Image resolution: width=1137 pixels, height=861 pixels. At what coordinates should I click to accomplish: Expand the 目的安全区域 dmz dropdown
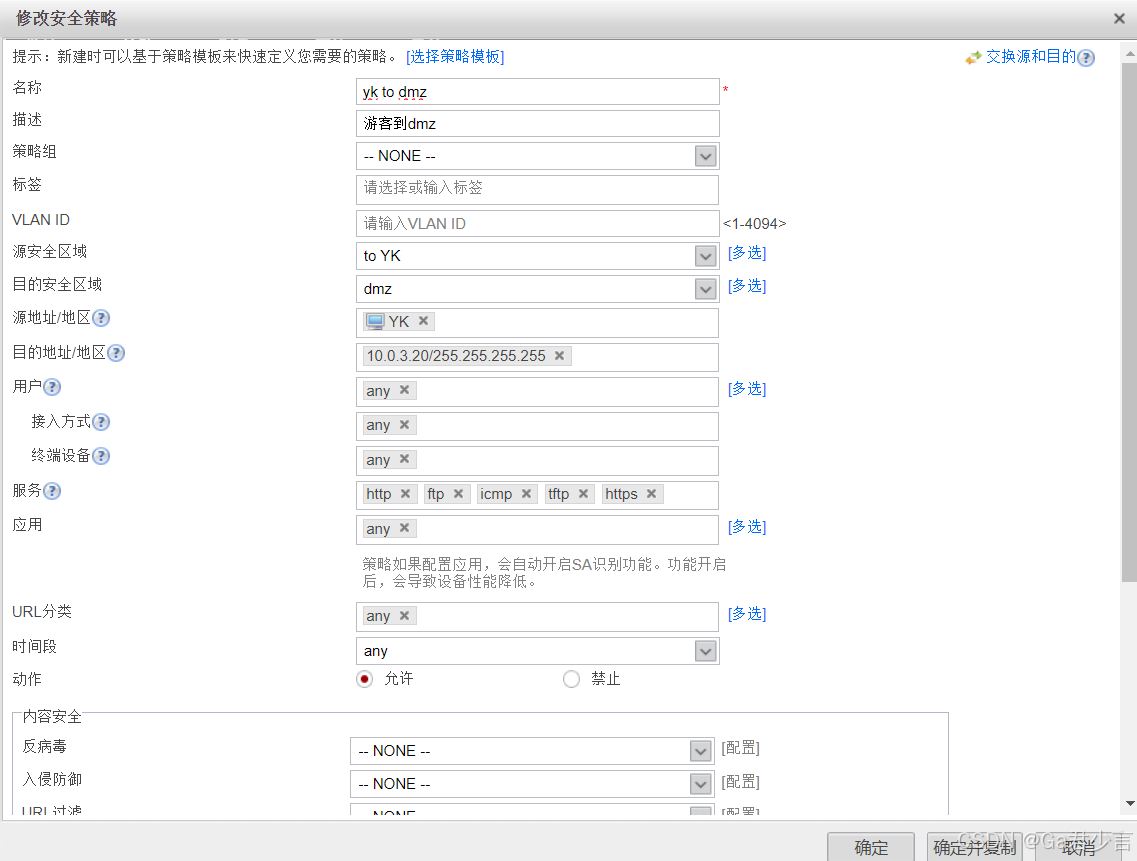[x=706, y=289]
